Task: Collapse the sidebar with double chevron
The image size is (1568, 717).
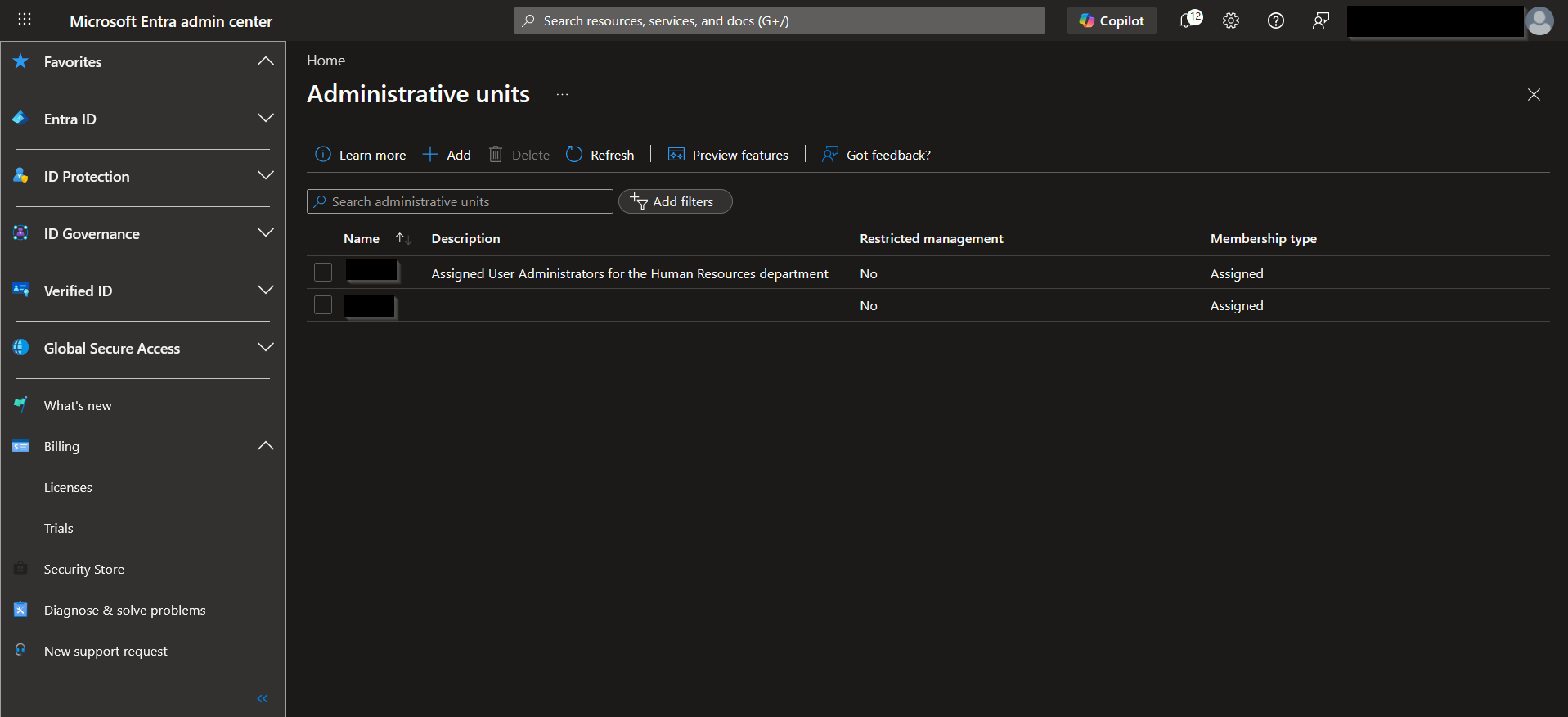Action: click(x=263, y=698)
